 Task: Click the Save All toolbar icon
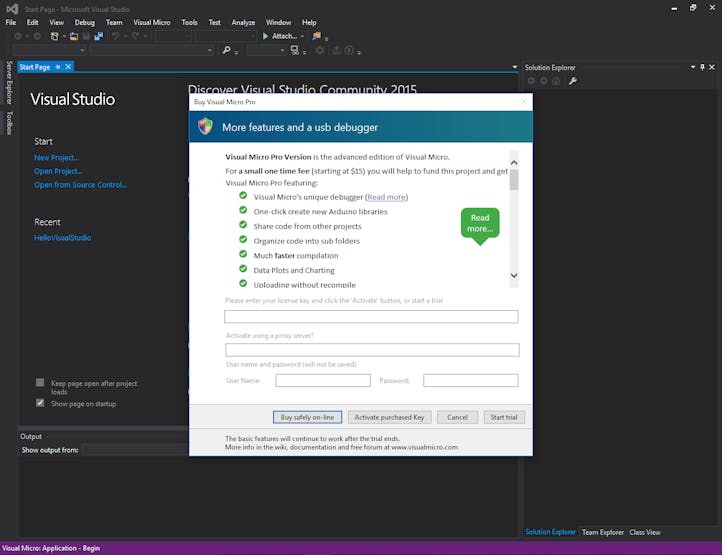[x=98, y=36]
